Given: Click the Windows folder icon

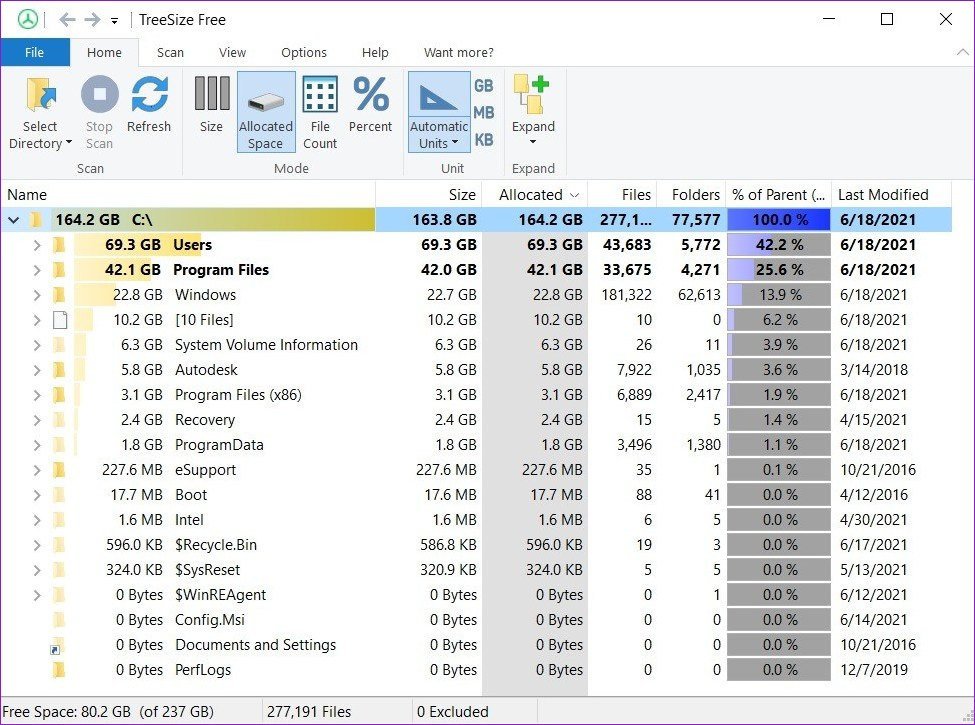Looking at the screenshot, I should coord(59,295).
